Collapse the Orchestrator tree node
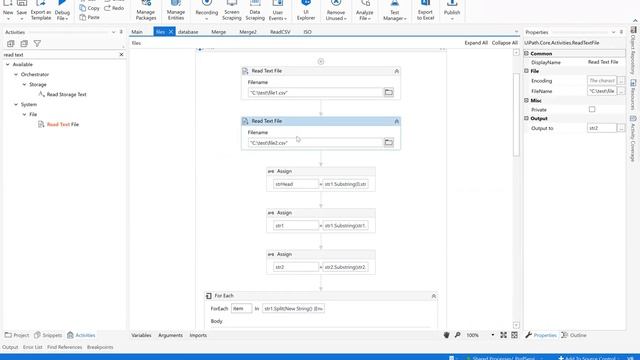This screenshot has height=360, width=640. (x=16, y=74)
